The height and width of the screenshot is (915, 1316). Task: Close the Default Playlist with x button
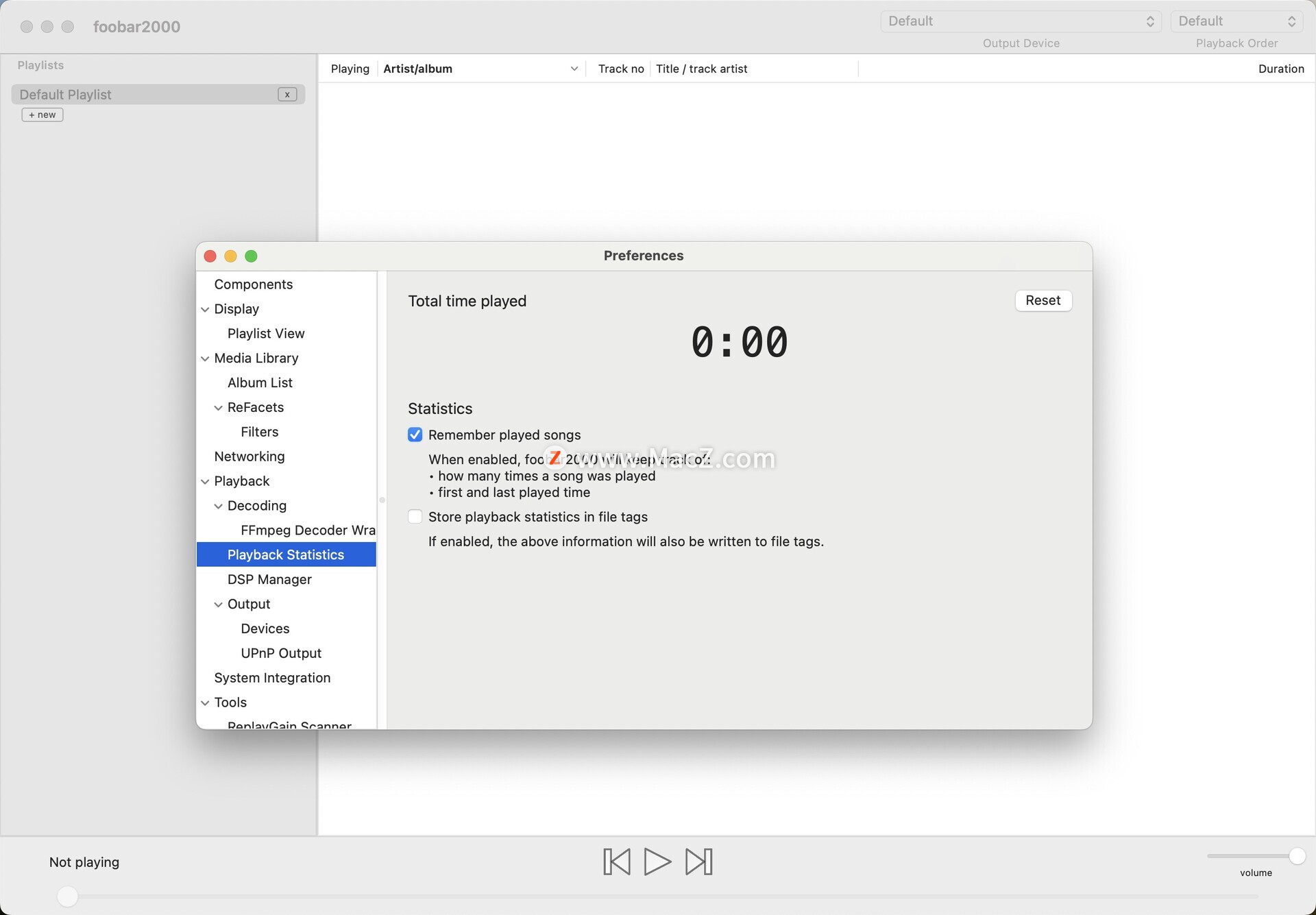pyautogui.click(x=287, y=95)
